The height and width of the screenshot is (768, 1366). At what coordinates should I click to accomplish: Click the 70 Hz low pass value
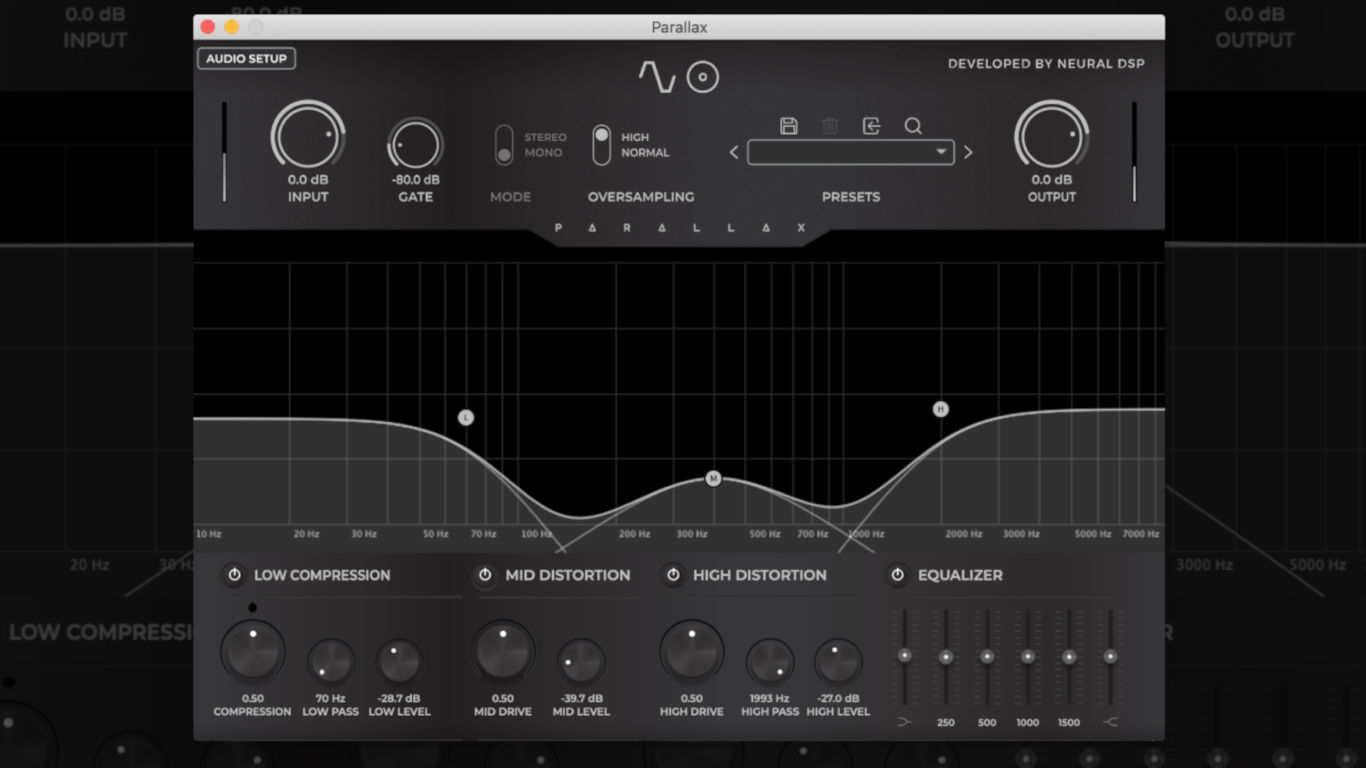tap(330, 698)
